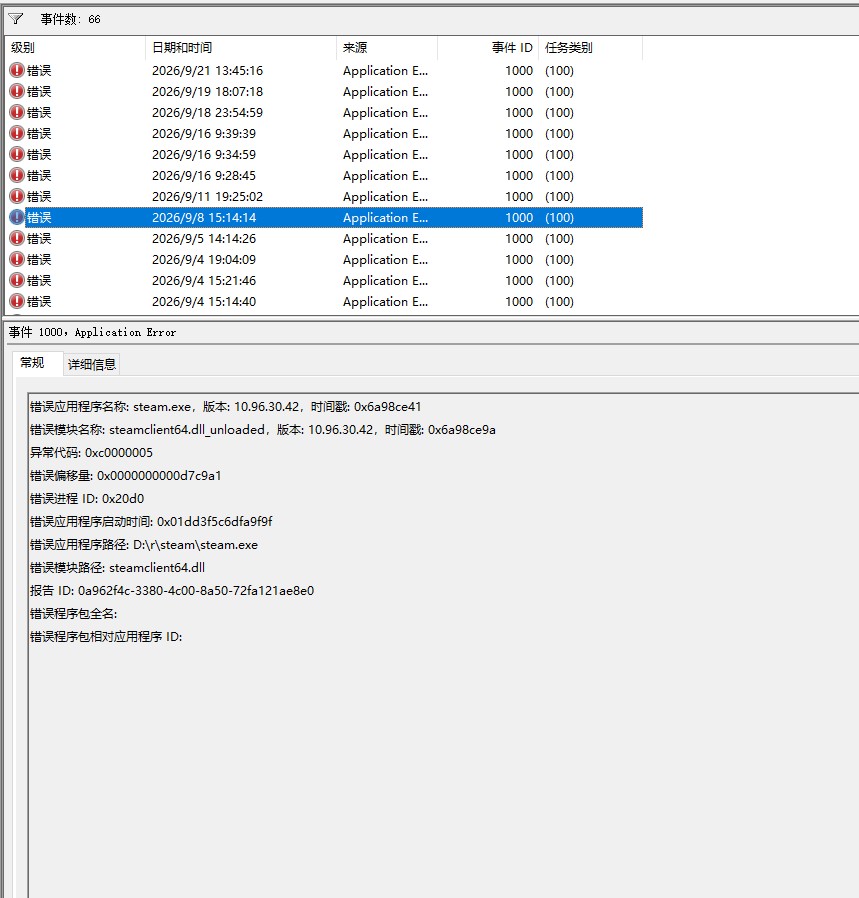Sort events by 日期和时间 column header
This screenshot has width=859, height=898.
(x=241, y=48)
